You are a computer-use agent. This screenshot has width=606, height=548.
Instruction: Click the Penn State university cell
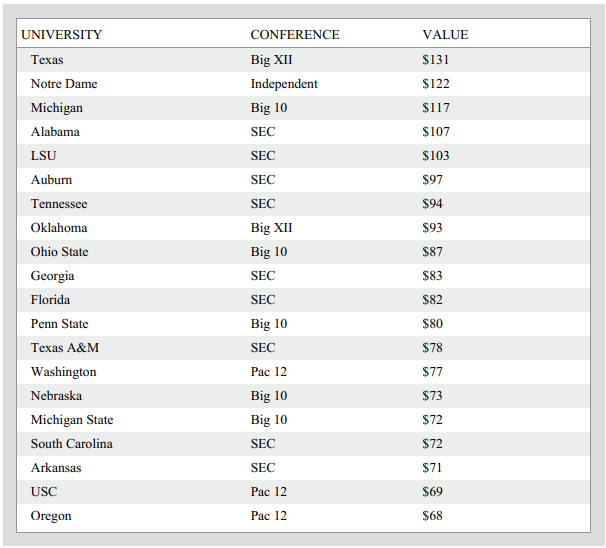(x=60, y=324)
